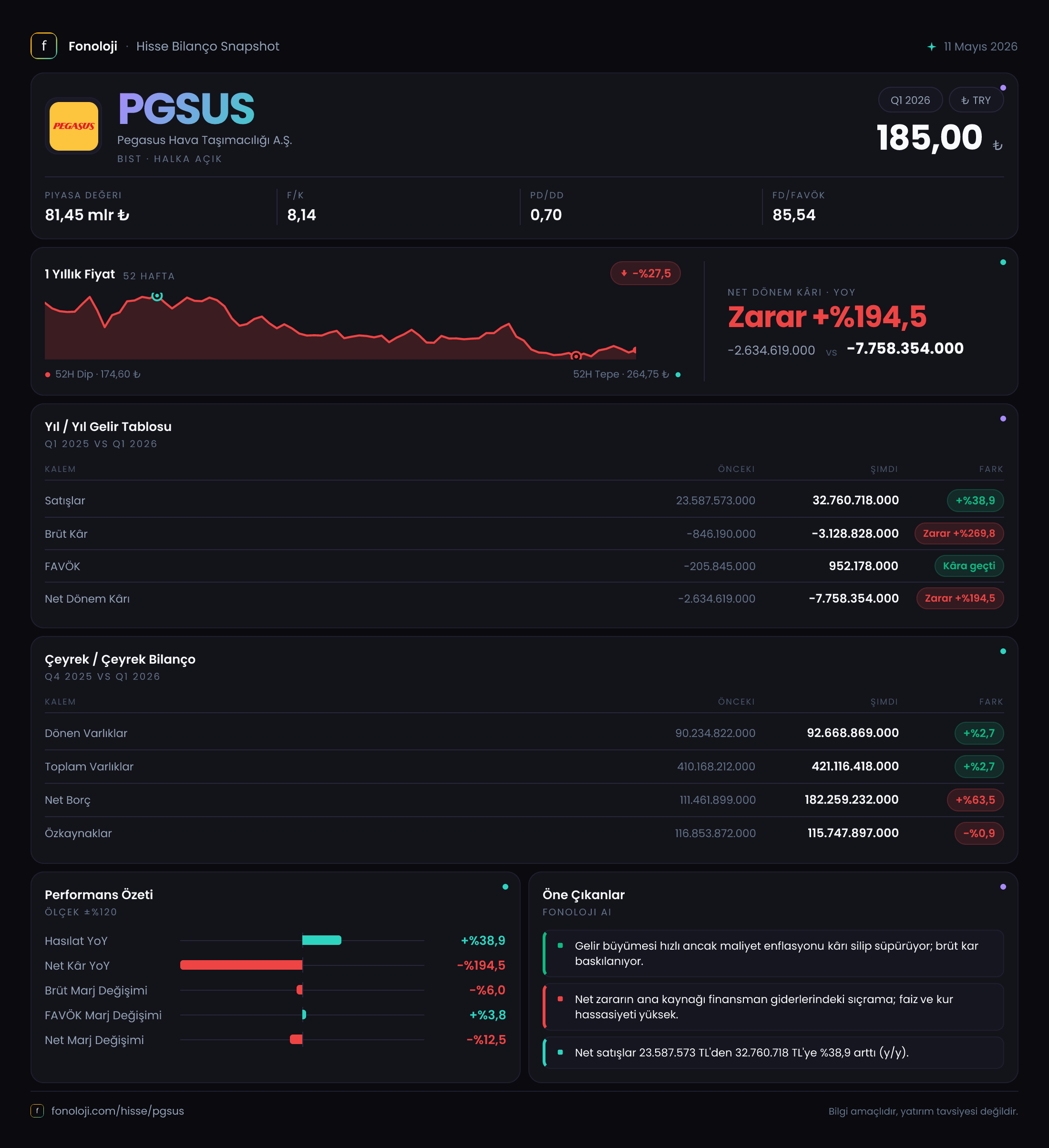The image size is (1049, 1148).
Task: Click the Dönen Varlıklar previous value 90.234.822.000
Action: [715, 733]
